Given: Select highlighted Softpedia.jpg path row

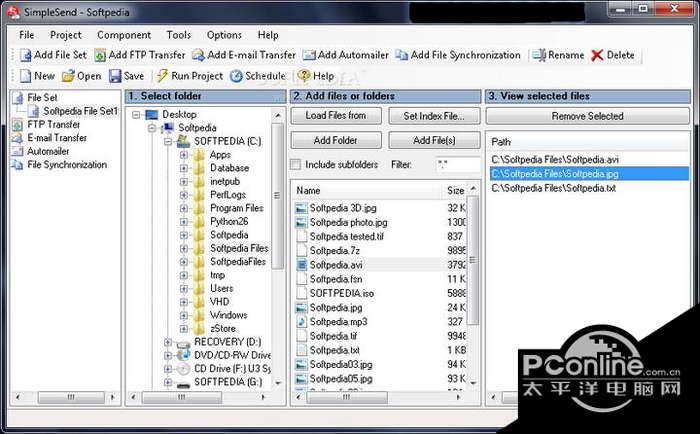Looking at the screenshot, I should [x=588, y=174].
